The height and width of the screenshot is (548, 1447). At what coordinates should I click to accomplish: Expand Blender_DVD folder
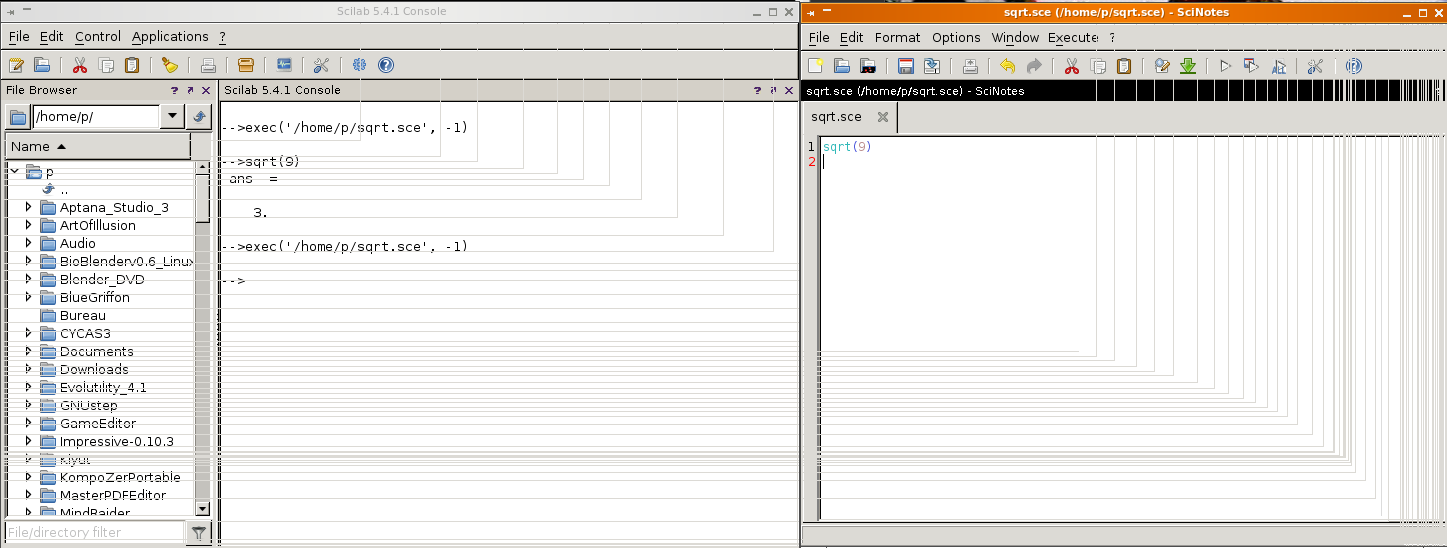click(x=29, y=279)
